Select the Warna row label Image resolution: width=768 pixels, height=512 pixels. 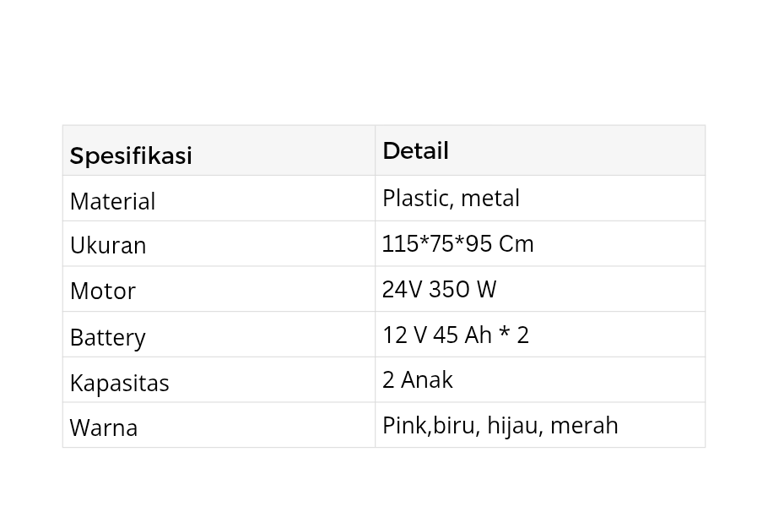click(x=104, y=428)
